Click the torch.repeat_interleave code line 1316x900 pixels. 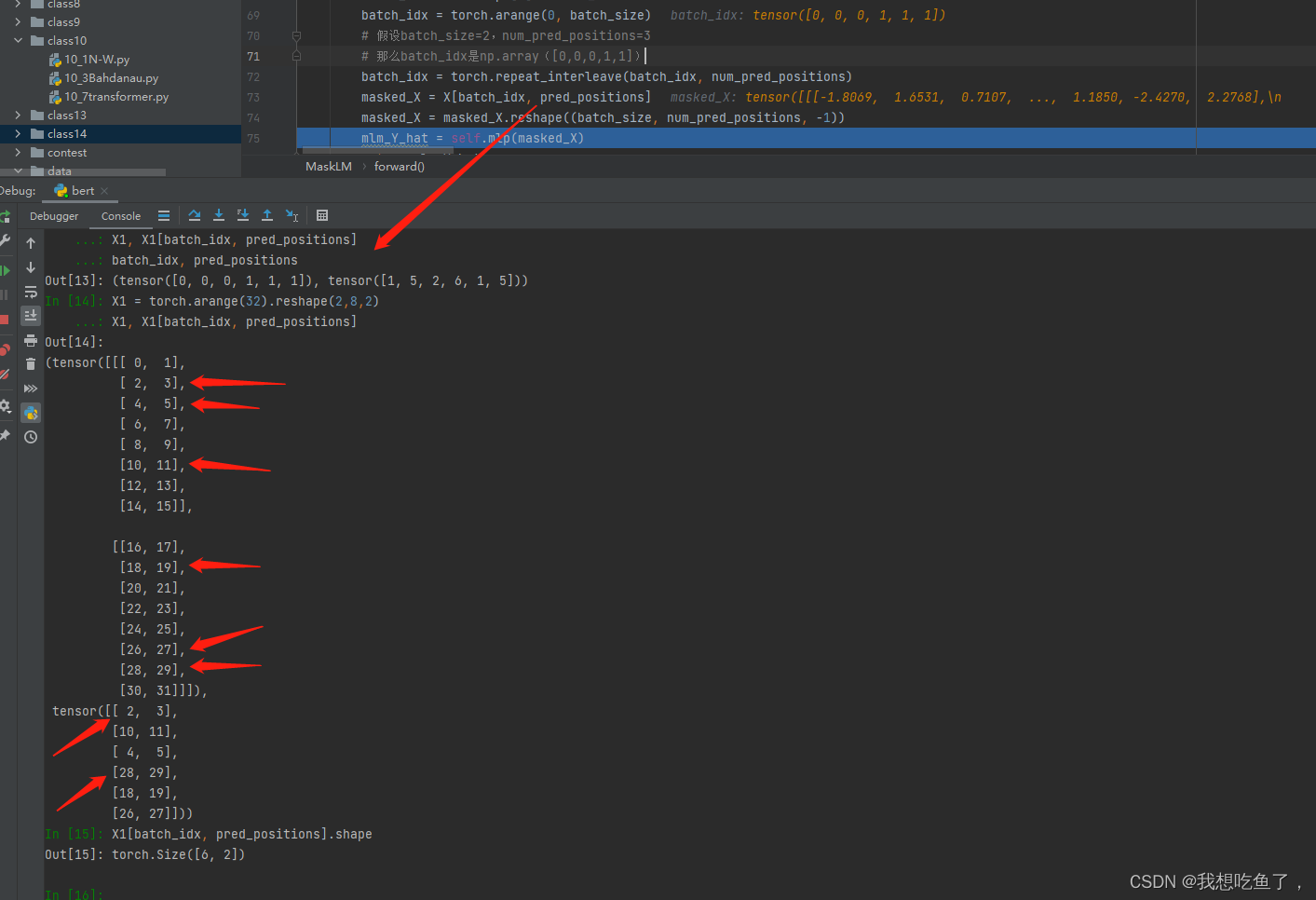click(x=606, y=76)
